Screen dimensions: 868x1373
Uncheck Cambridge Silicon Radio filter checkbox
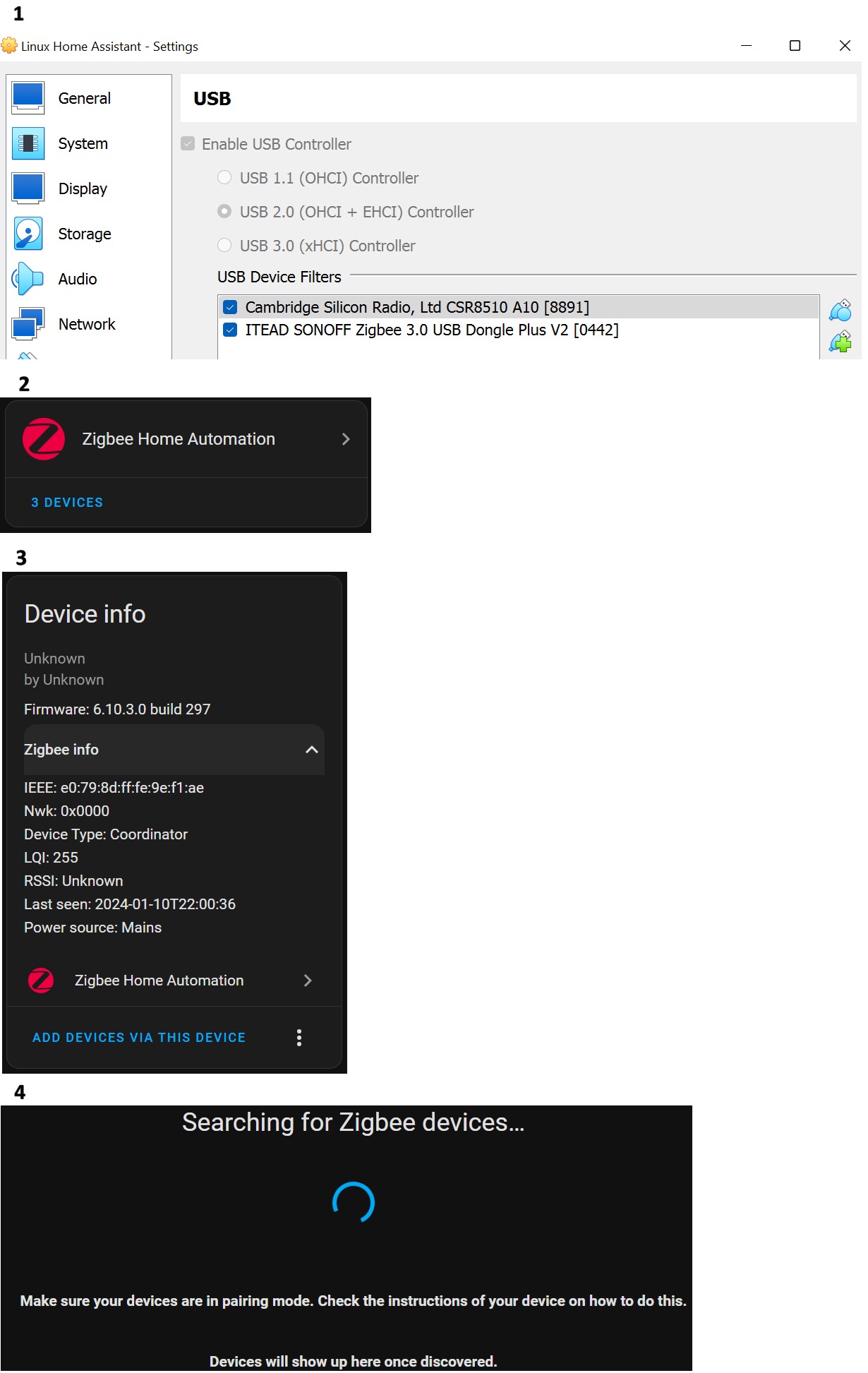[x=230, y=307]
